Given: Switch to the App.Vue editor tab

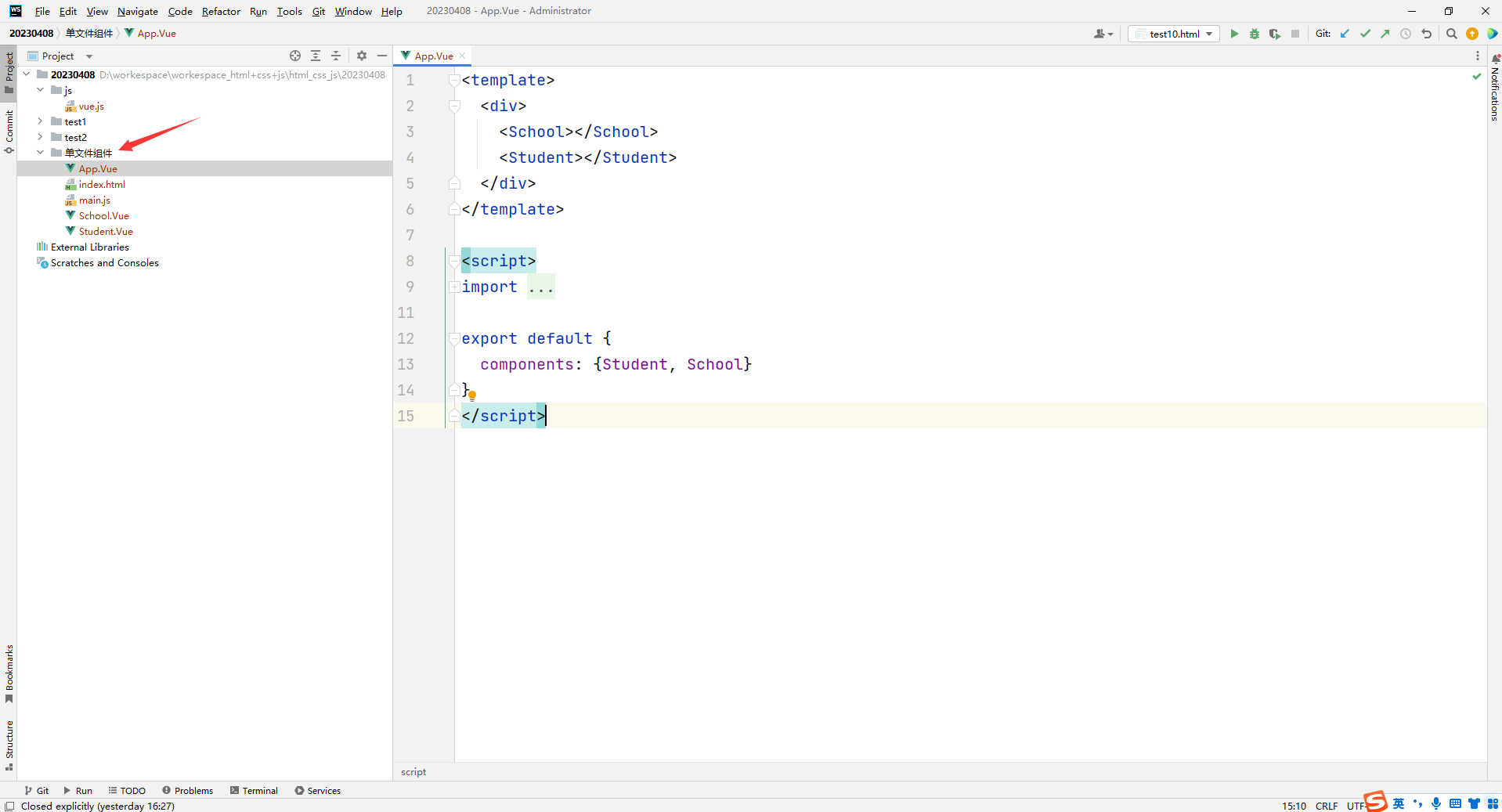Looking at the screenshot, I should (433, 56).
